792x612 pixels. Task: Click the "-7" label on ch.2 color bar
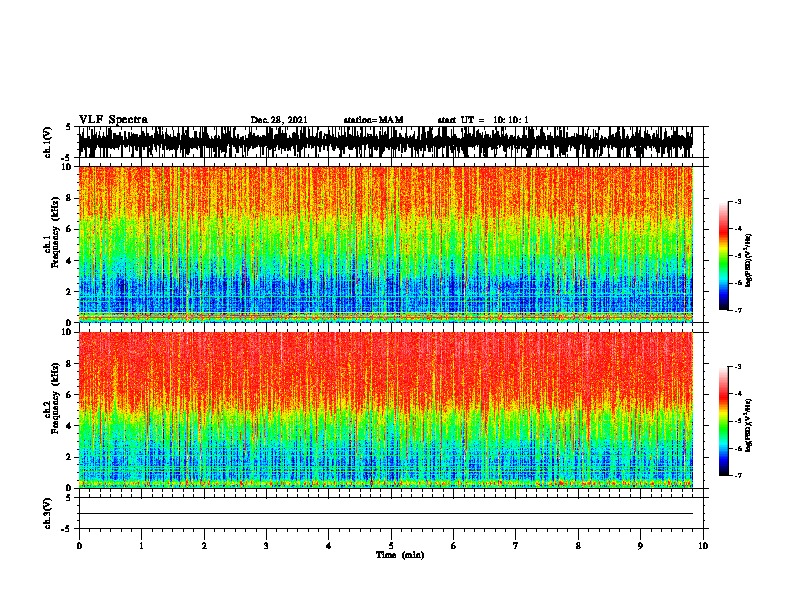tap(738, 475)
